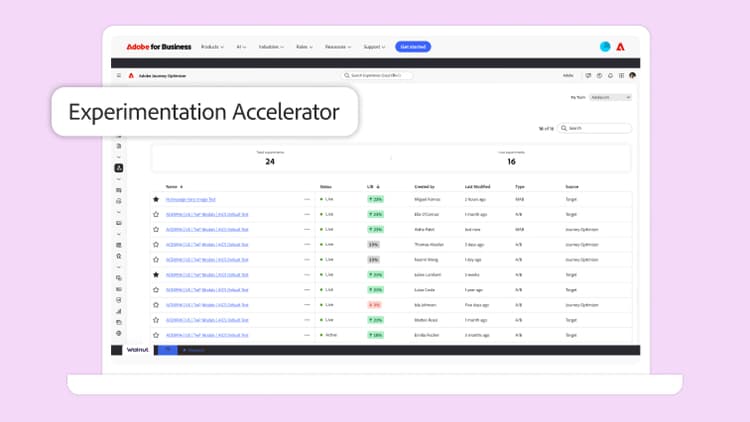
Task: Star the experiment modified 1 day ago
Action: pos(156,259)
